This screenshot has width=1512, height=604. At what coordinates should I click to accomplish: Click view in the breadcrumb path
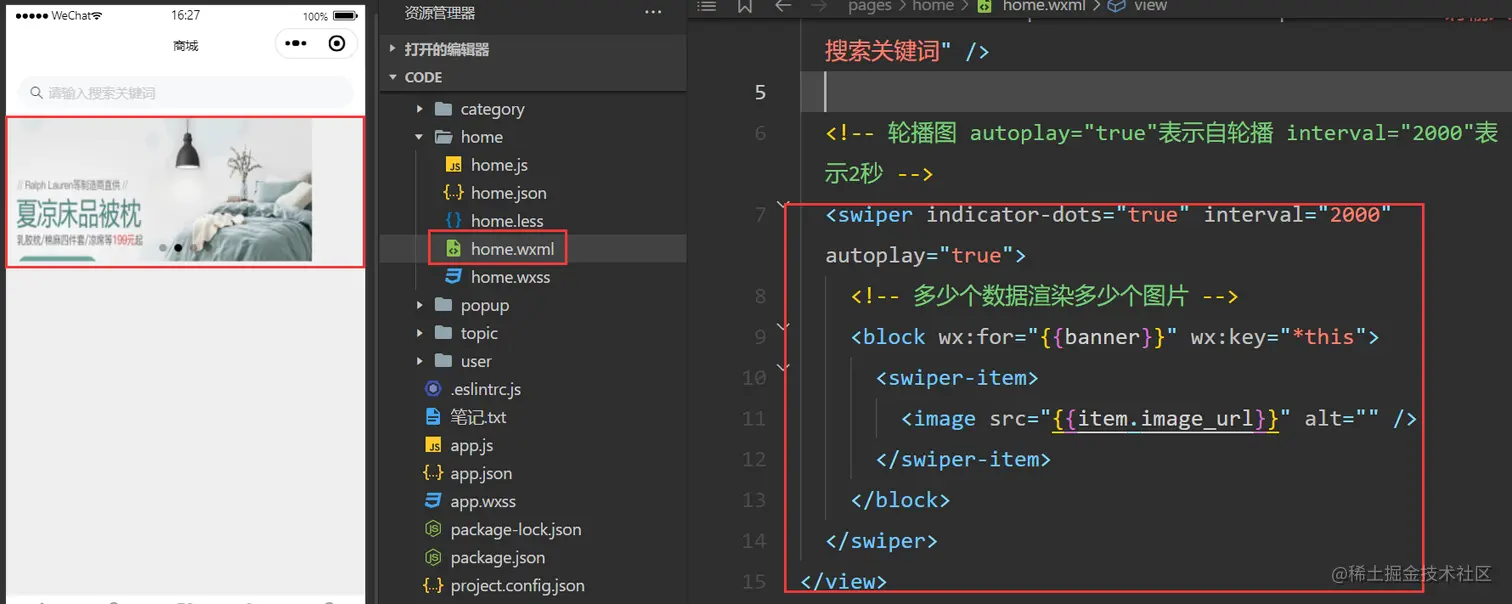(x=1150, y=6)
